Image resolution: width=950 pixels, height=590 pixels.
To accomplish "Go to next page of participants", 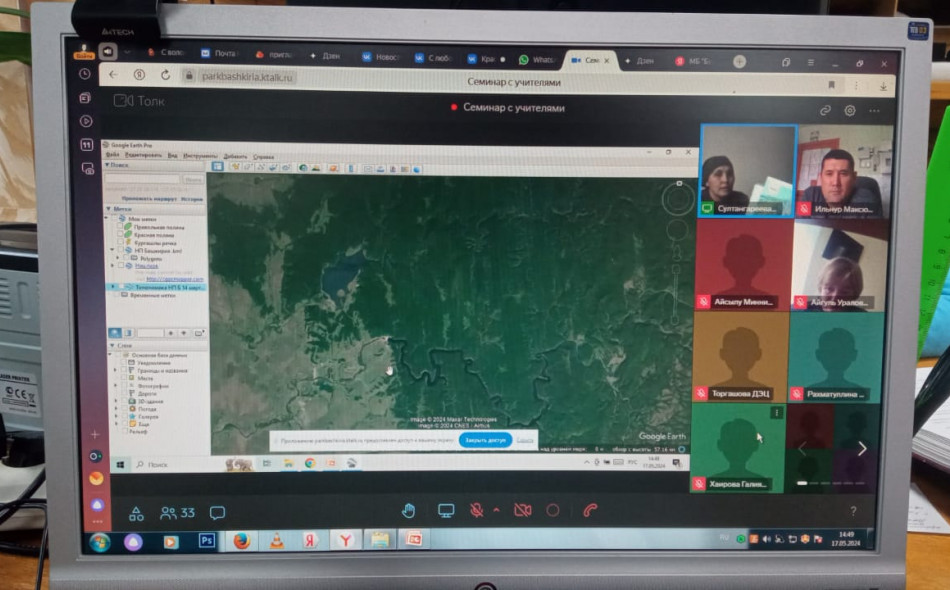I will (862, 448).
